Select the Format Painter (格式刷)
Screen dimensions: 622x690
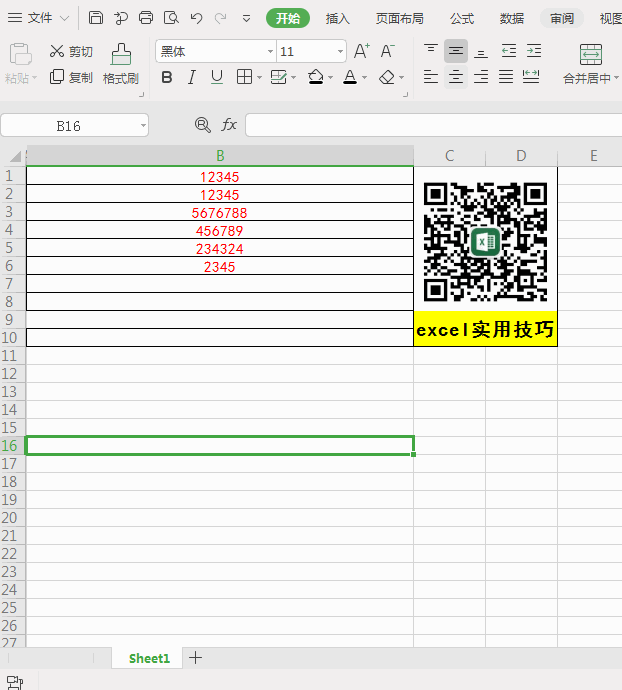[121, 64]
